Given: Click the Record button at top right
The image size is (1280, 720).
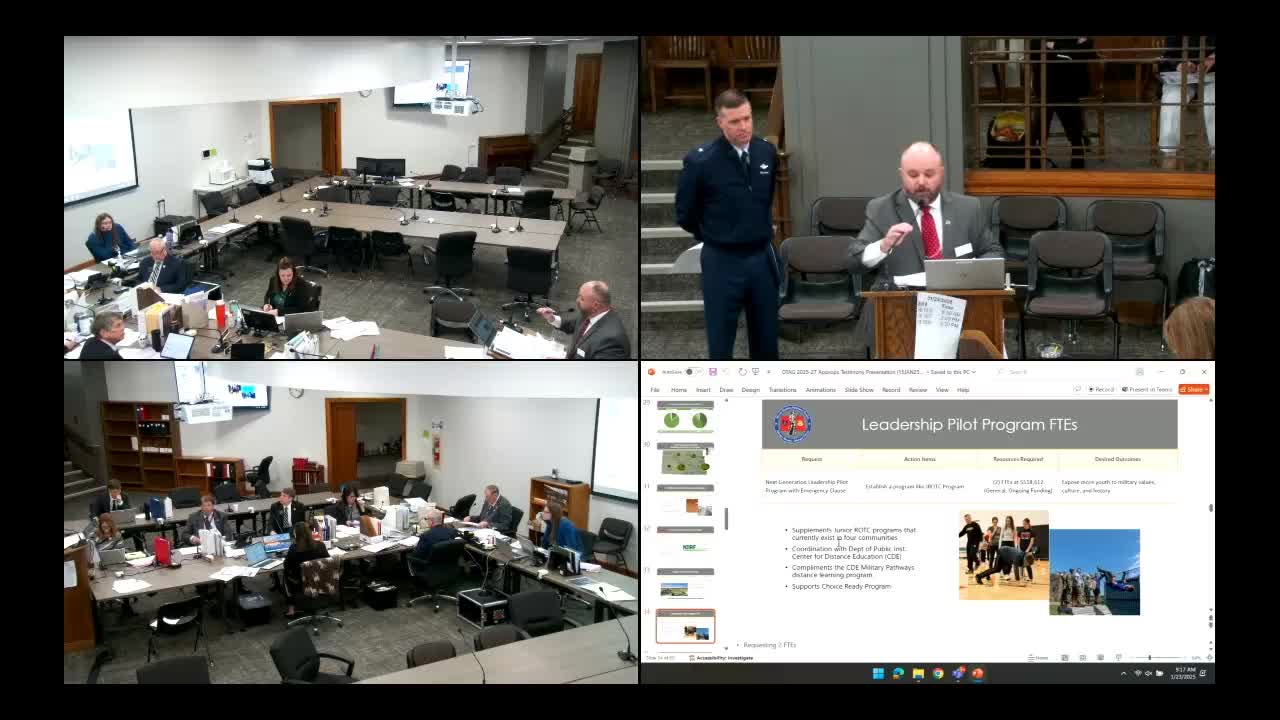Looking at the screenshot, I should [1102, 390].
